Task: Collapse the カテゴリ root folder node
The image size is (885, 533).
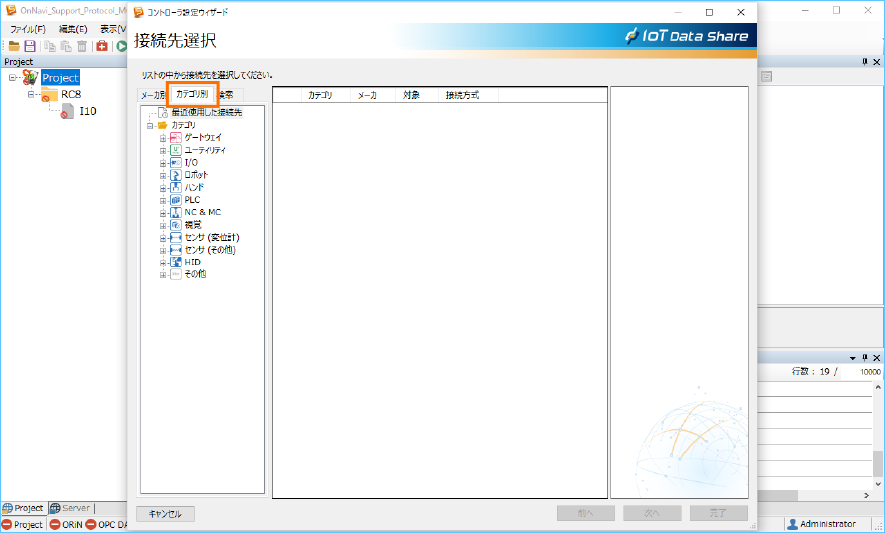Action: pyautogui.click(x=149, y=125)
